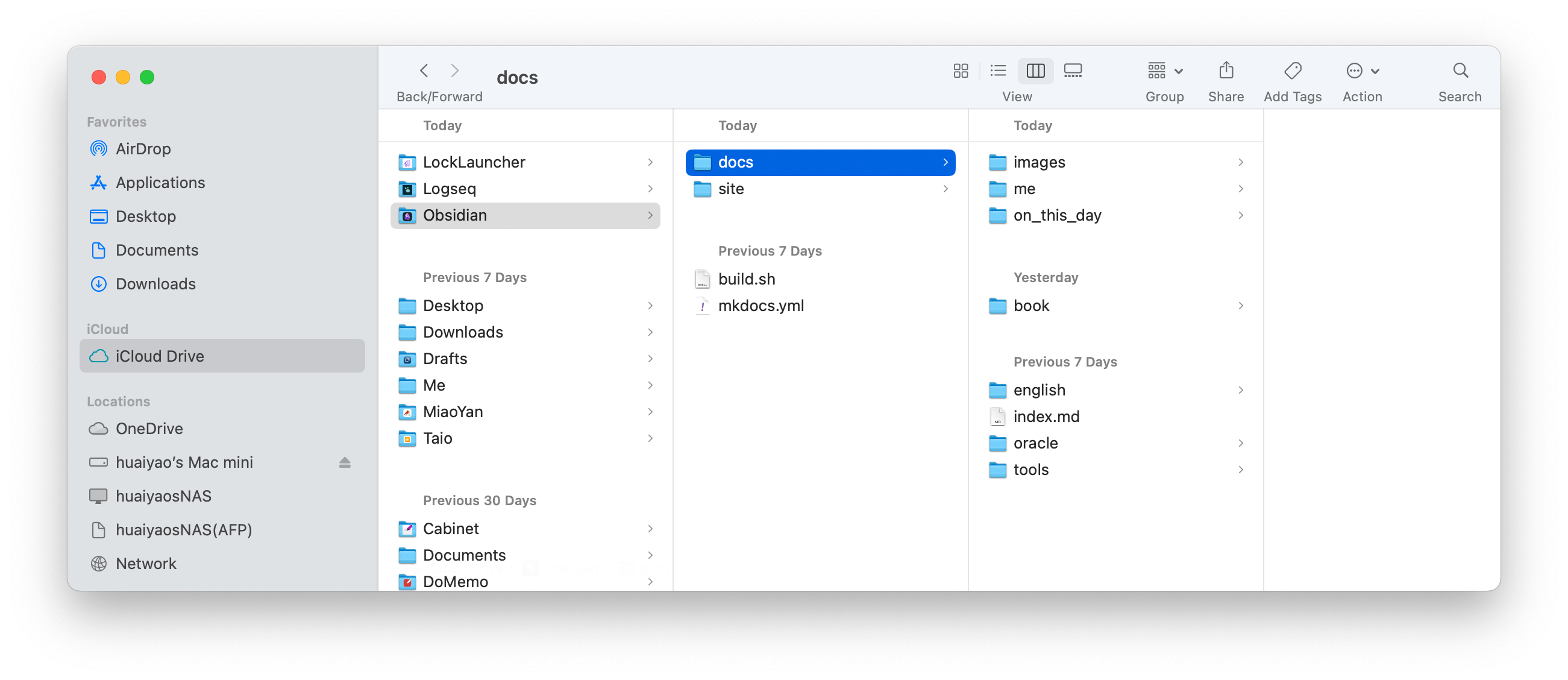This screenshot has height=680, width=1568.
Task: Open Applications in the sidebar
Action: (x=222, y=183)
